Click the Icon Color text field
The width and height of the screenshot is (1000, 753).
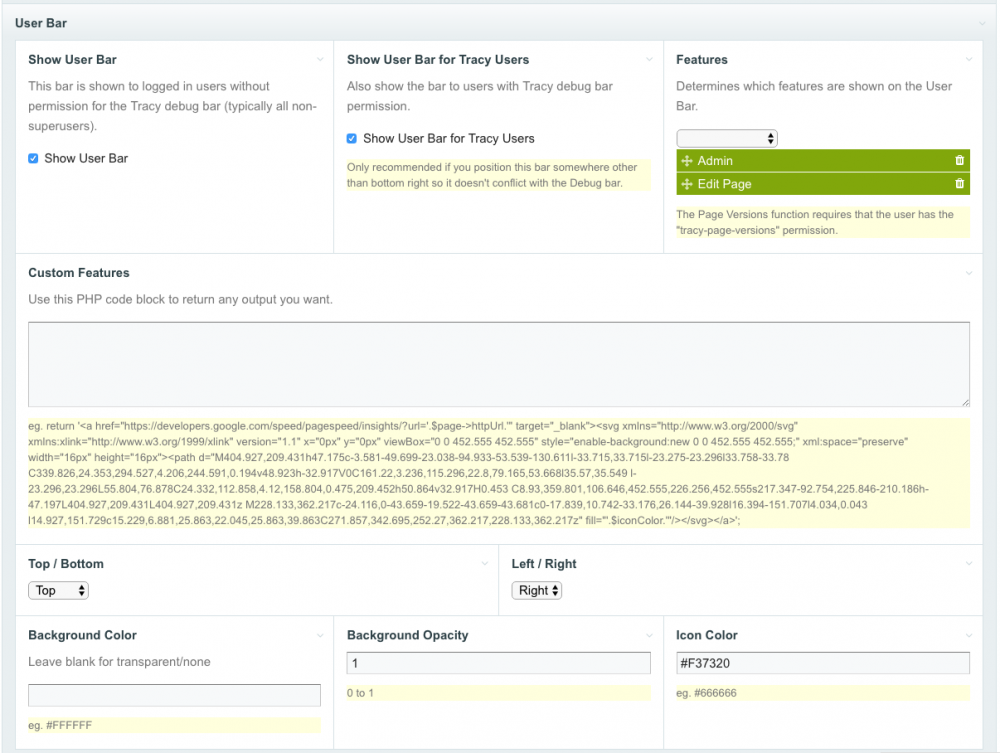(822, 663)
